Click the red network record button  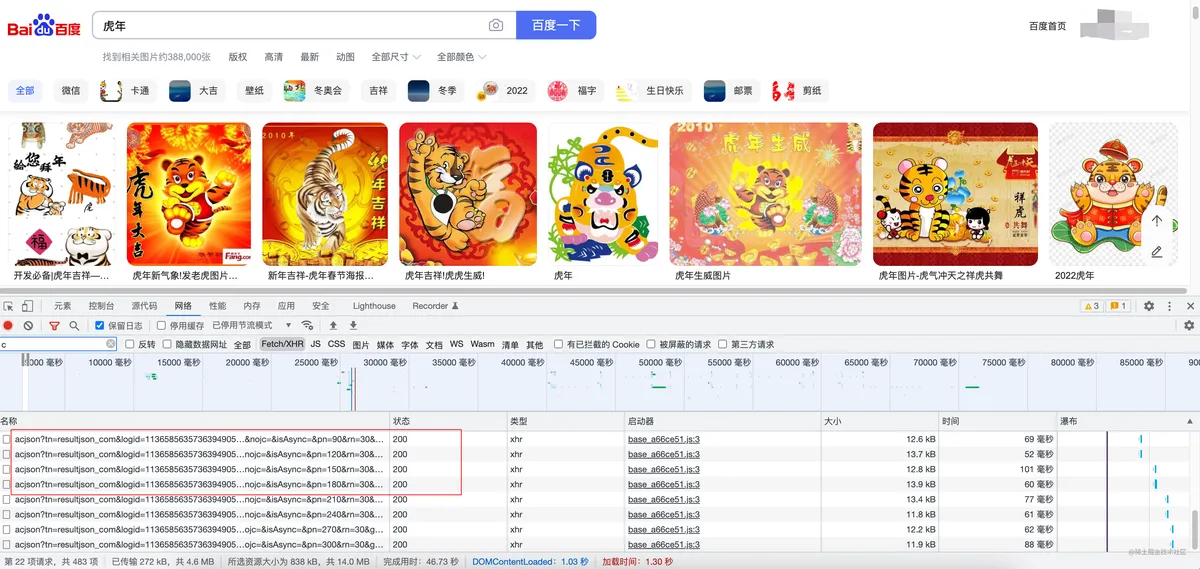tap(8, 326)
